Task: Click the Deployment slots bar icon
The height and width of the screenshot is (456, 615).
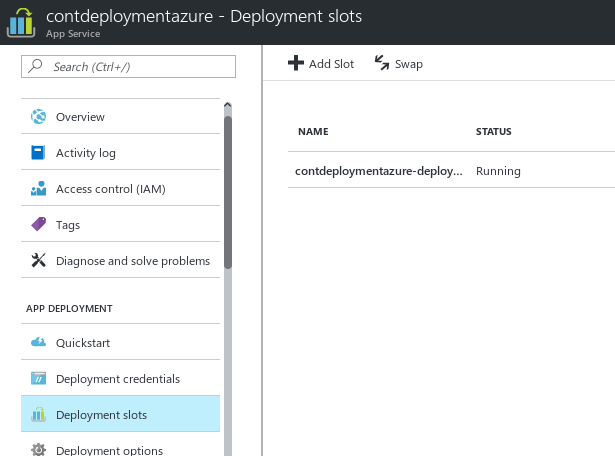Action: coord(39,415)
